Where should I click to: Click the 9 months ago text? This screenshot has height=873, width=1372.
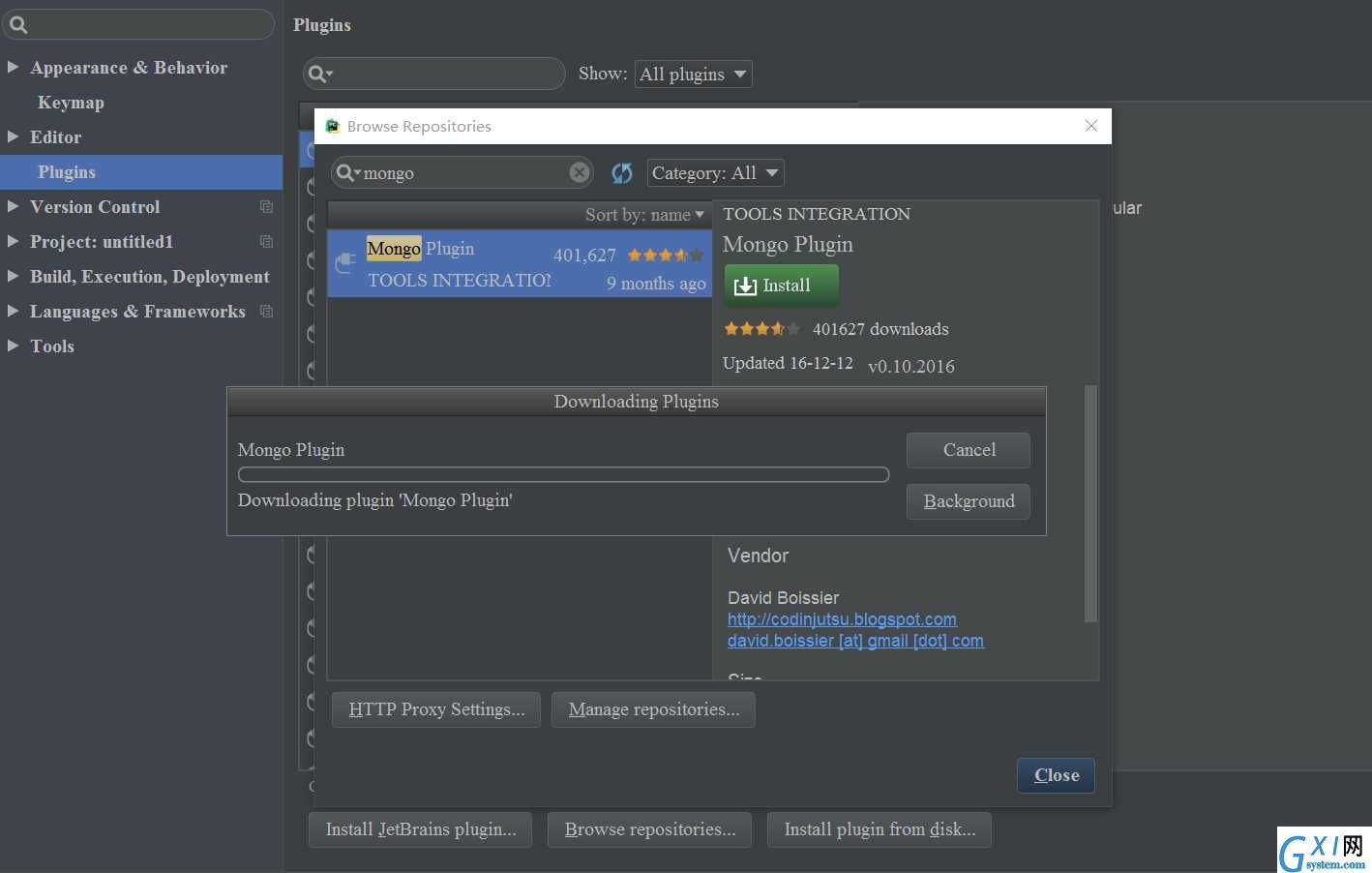click(x=656, y=284)
